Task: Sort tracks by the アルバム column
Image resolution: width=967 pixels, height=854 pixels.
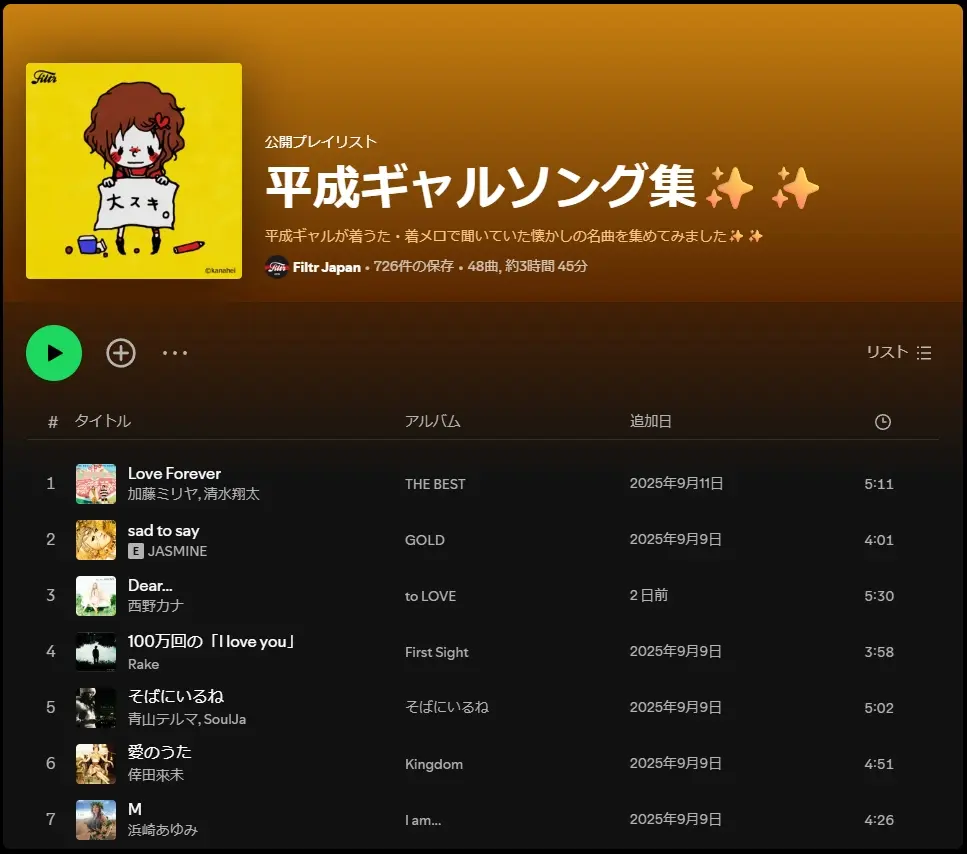Action: (x=430, y=421)
